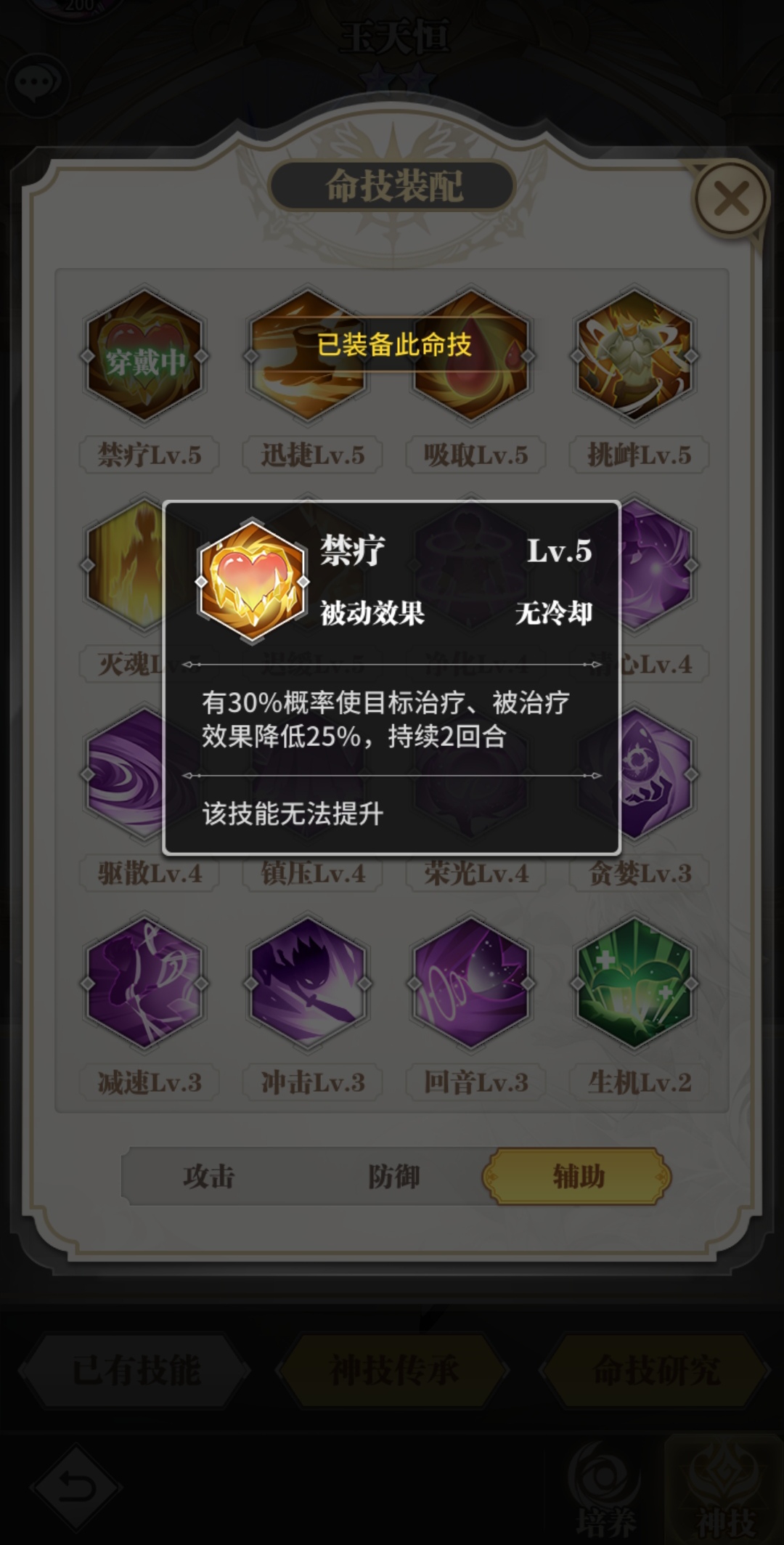Tap the 禁疗 heart icon in tooltip

click(253, 581)
